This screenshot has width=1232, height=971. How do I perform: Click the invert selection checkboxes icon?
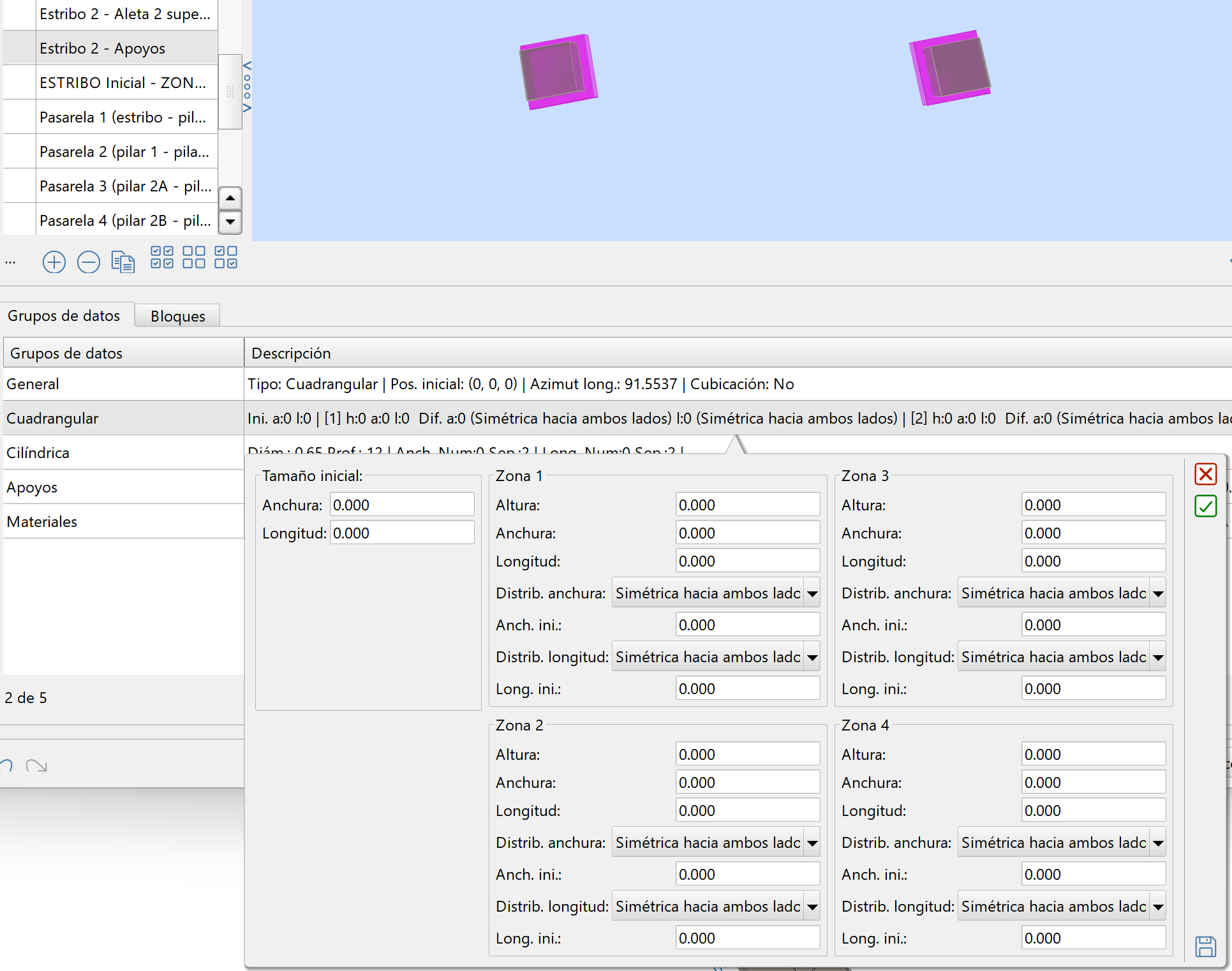[x=226, y=257]
